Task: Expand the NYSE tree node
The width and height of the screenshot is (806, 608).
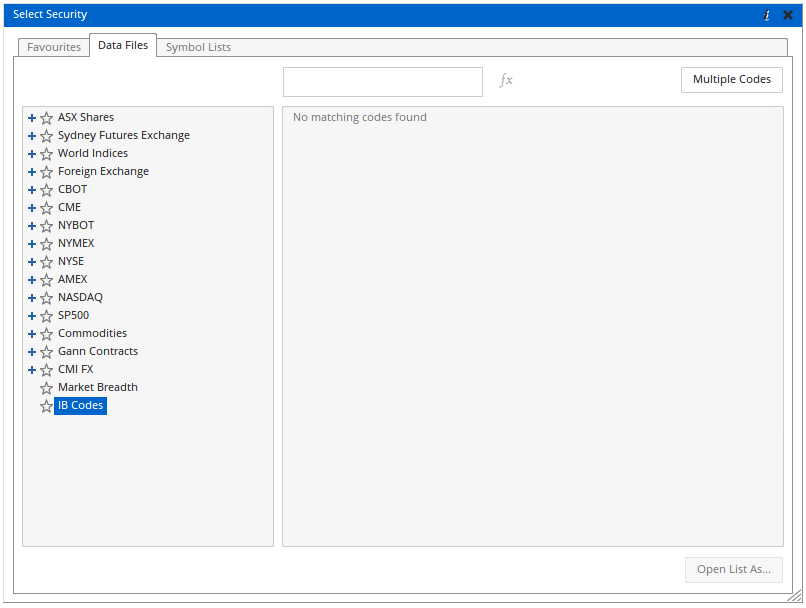Action: pyautogui.click(x=32, y=262)
